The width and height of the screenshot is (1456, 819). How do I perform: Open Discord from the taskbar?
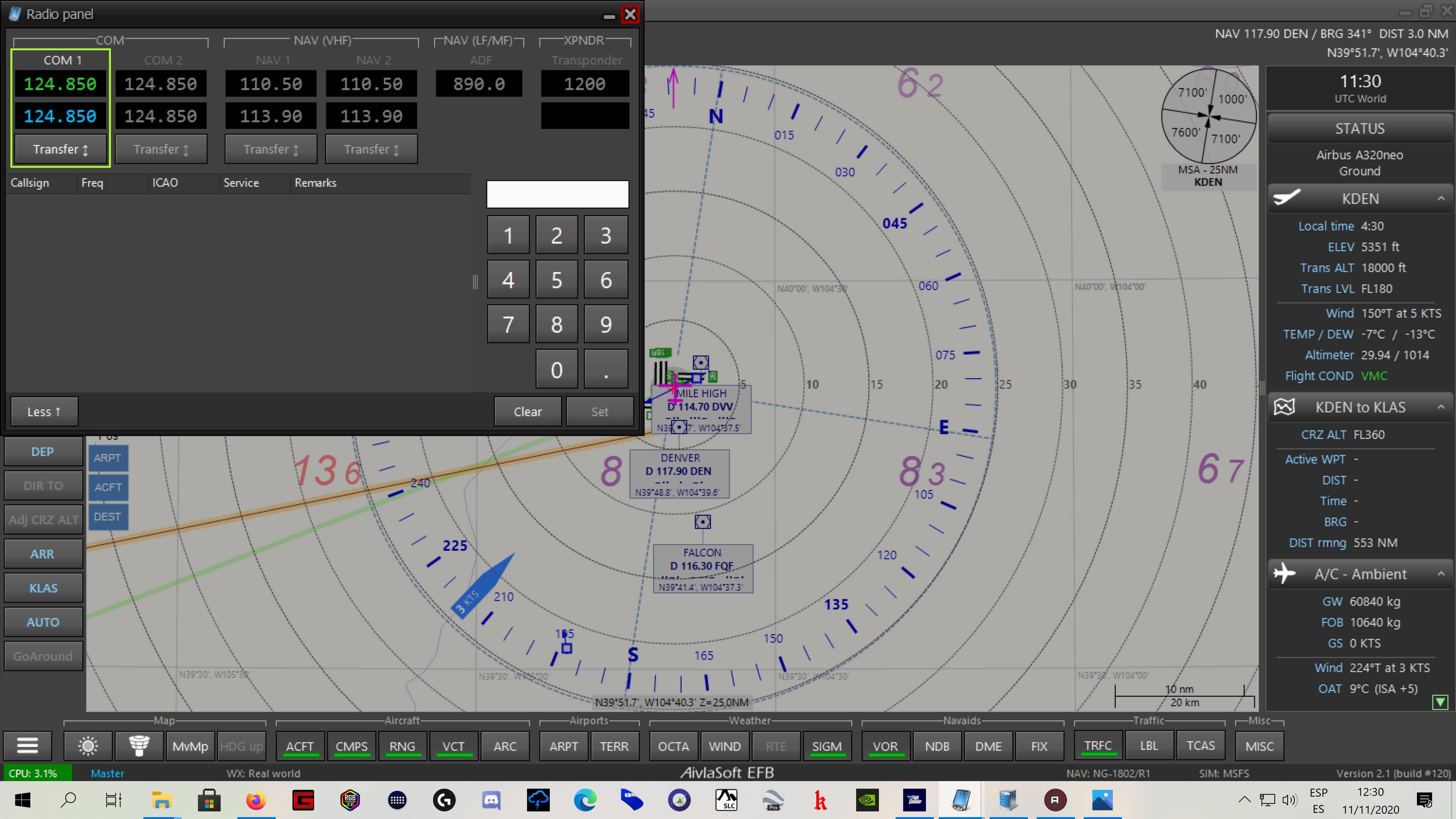pos(491,800)
